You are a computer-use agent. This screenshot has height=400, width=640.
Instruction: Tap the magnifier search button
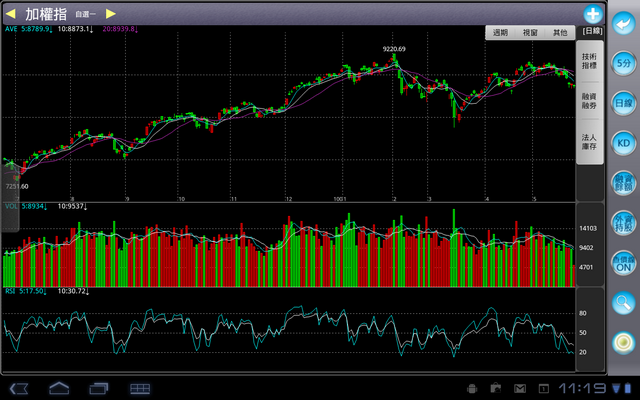click(624, 302)
